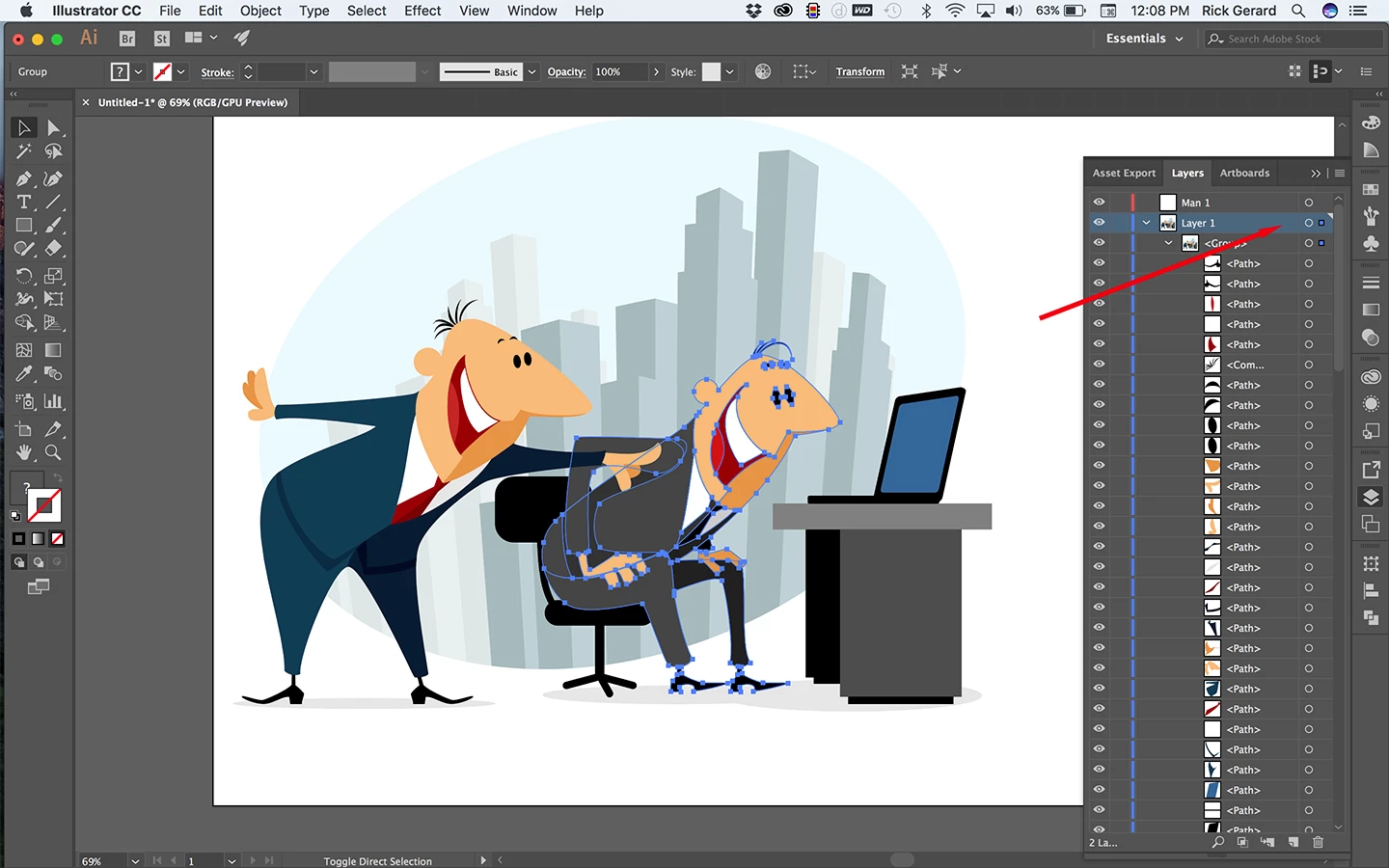The image size is (1389, 868).
Task: Open the Layers panel icon in the dock
Action: click(1371, 498)
